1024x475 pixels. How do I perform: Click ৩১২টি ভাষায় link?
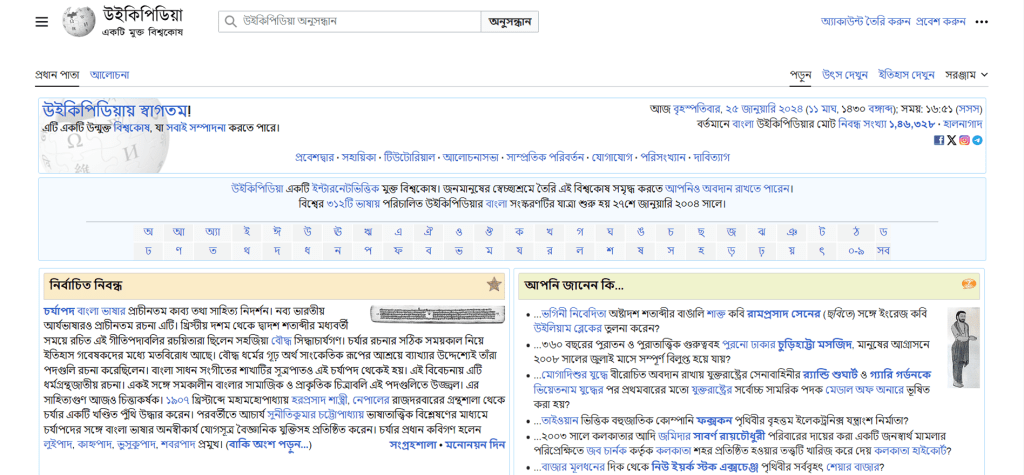(354, 203)
